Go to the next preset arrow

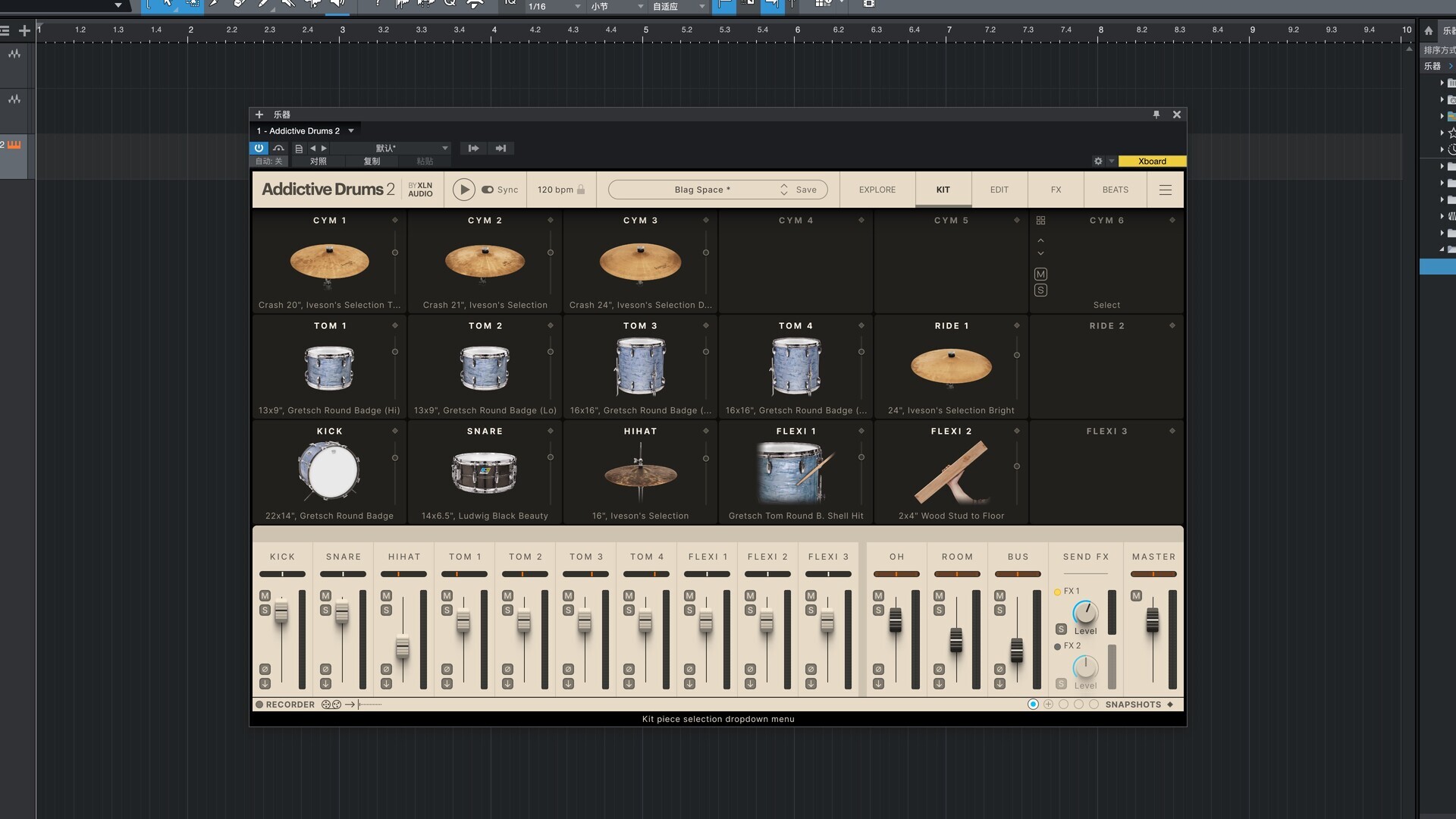(324, 149)
